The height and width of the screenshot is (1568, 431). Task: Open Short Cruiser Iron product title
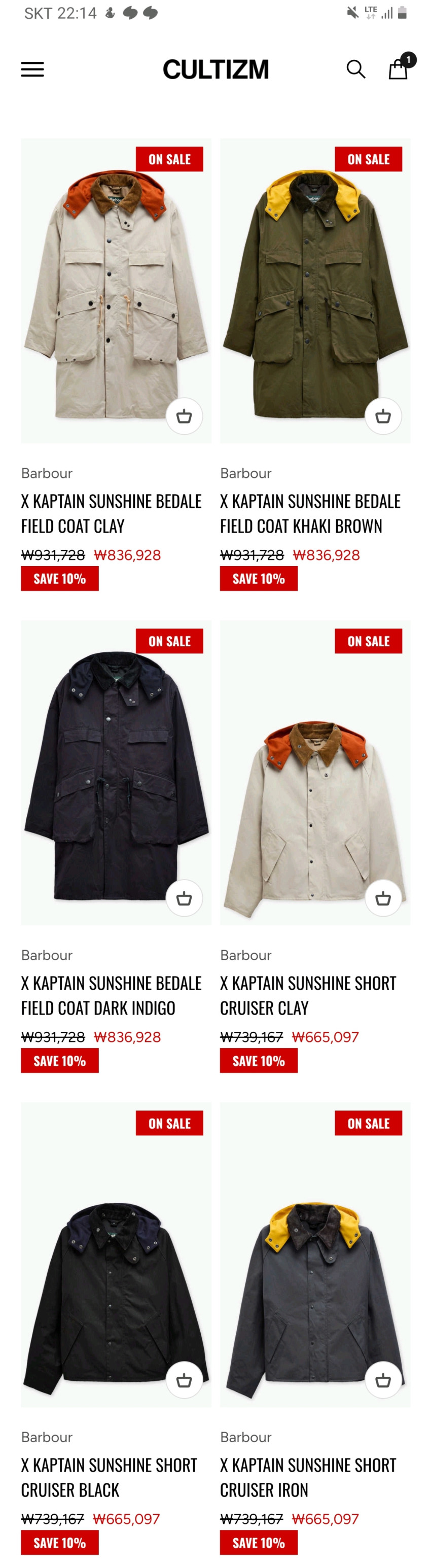(308, 1477)
